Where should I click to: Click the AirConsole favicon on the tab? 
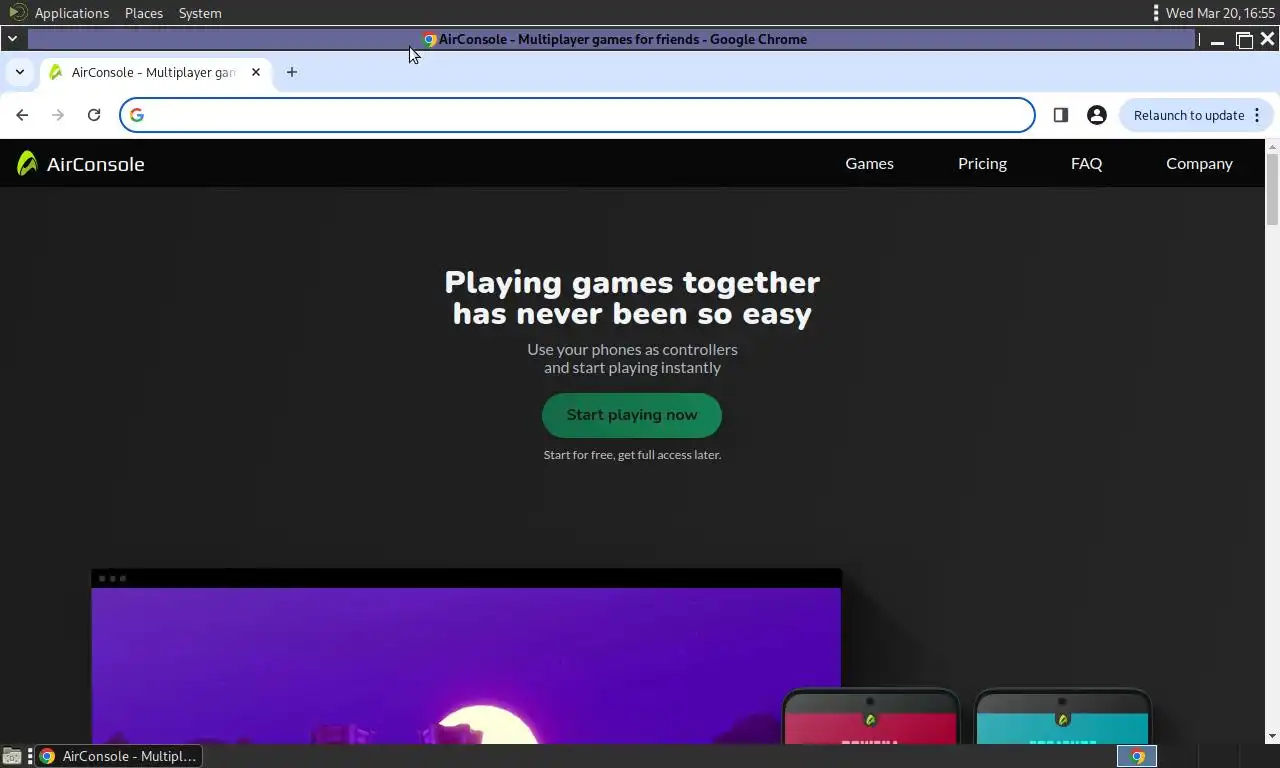point(56,72)
